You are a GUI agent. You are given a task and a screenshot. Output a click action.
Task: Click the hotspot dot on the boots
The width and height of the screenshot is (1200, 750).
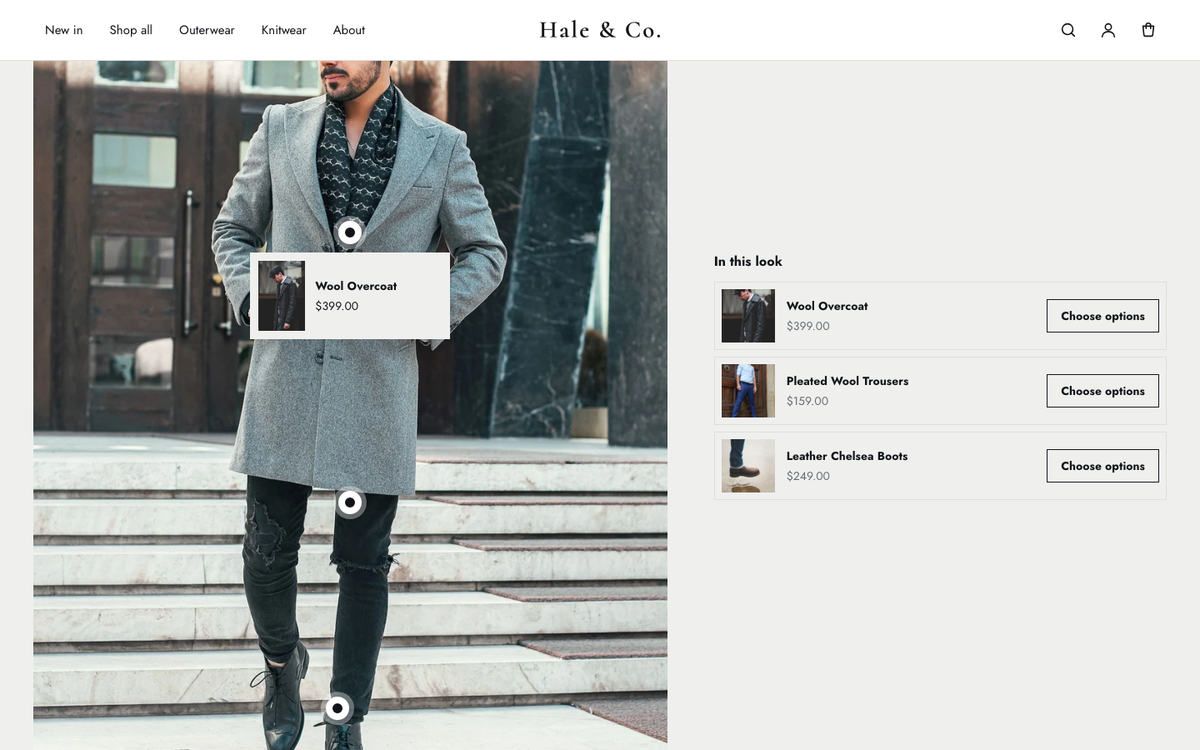click(x=337, y=708)
